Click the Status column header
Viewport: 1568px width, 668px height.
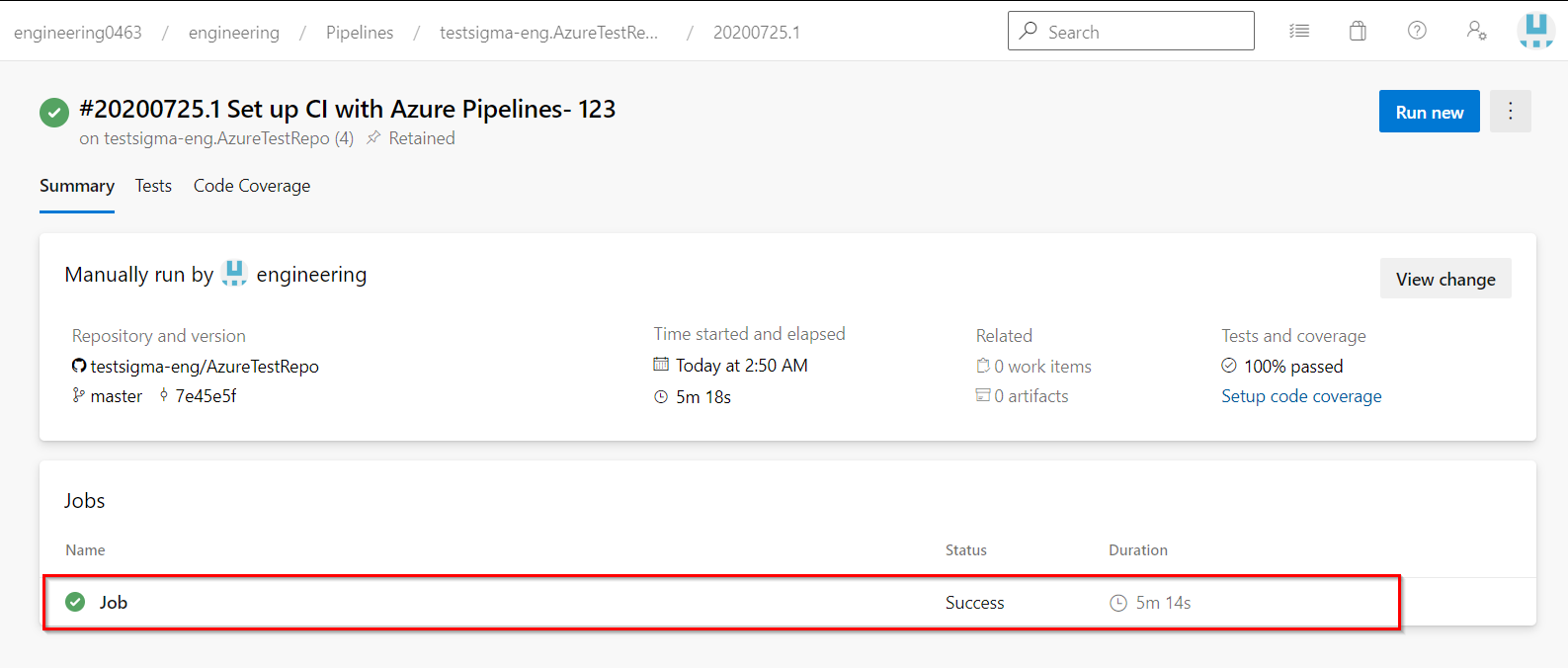pos(966,550)
